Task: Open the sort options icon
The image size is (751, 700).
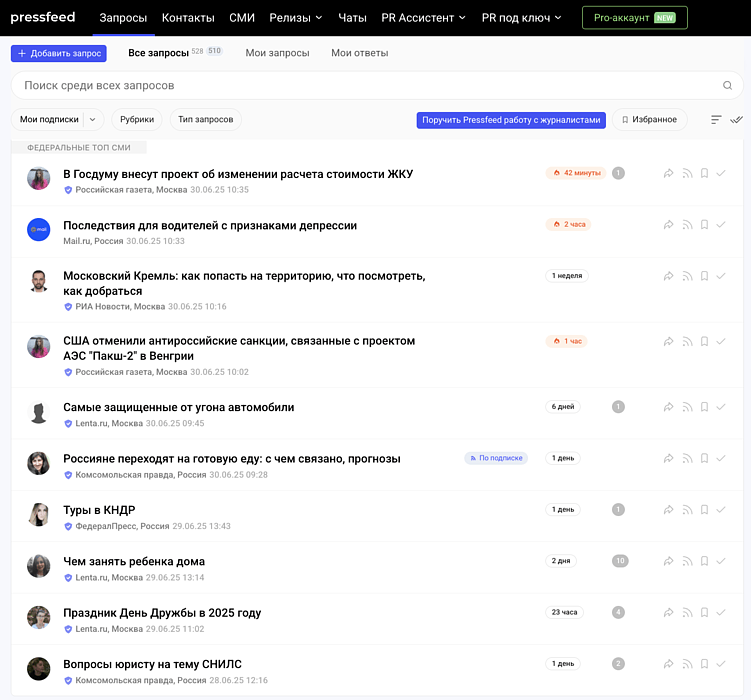Action: click(716, 120)
